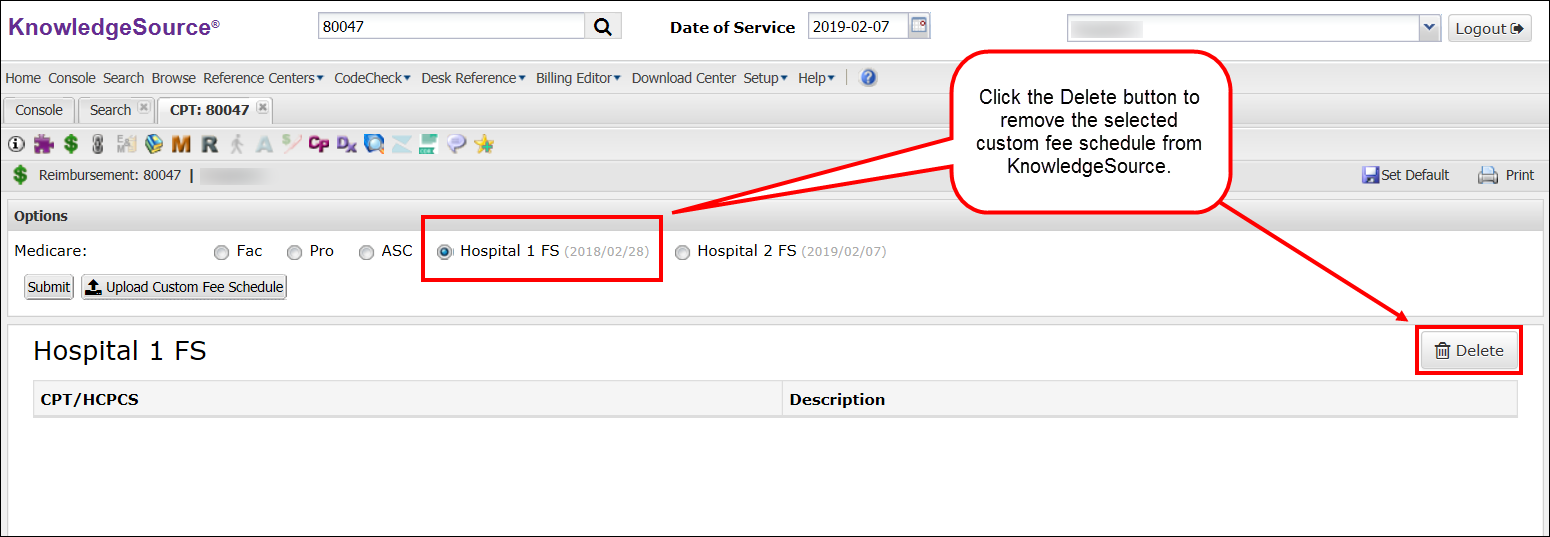Select the ASC radio option
Image resolution: width=1550 pixels, height=537 pixels.
(x=367, y=252)
